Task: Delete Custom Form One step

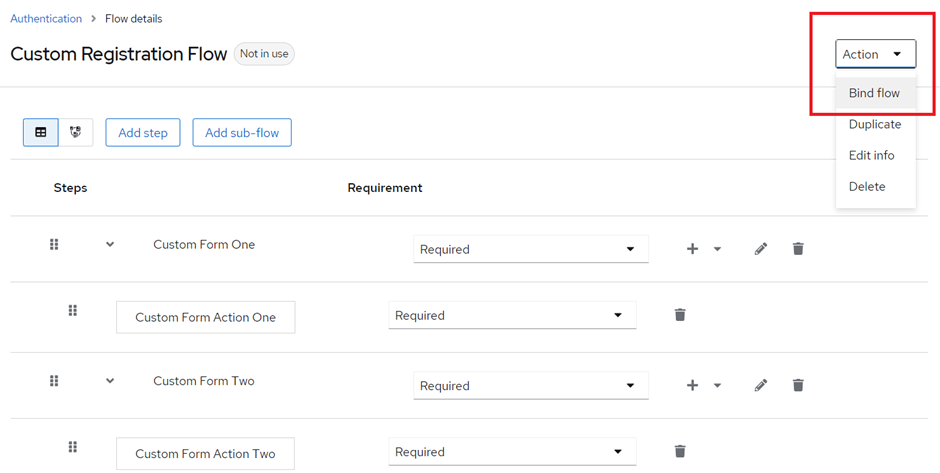Action: [798, 249]
